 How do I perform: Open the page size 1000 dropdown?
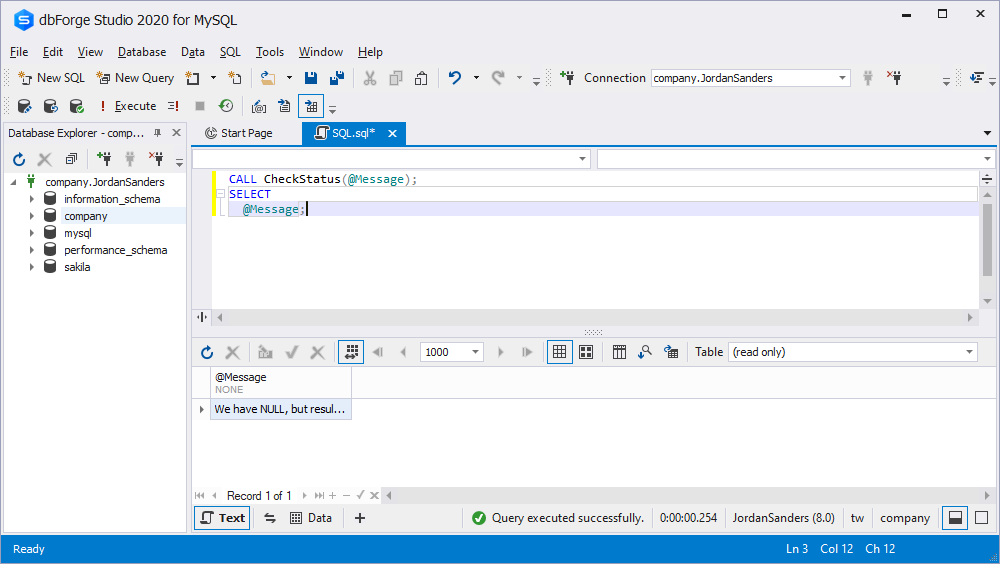(x=476, y=352)
